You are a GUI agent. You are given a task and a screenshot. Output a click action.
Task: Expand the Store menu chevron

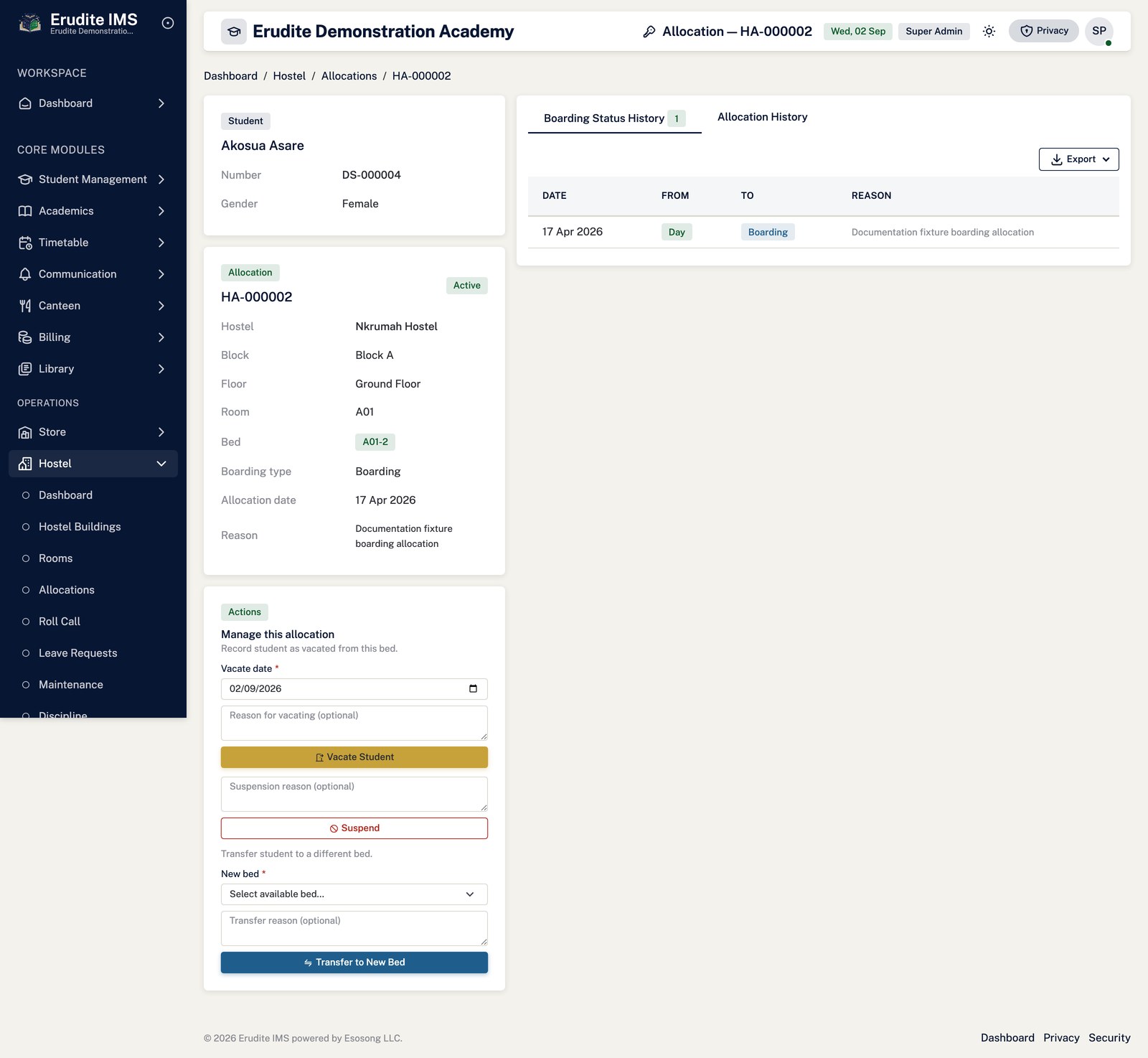161,432
